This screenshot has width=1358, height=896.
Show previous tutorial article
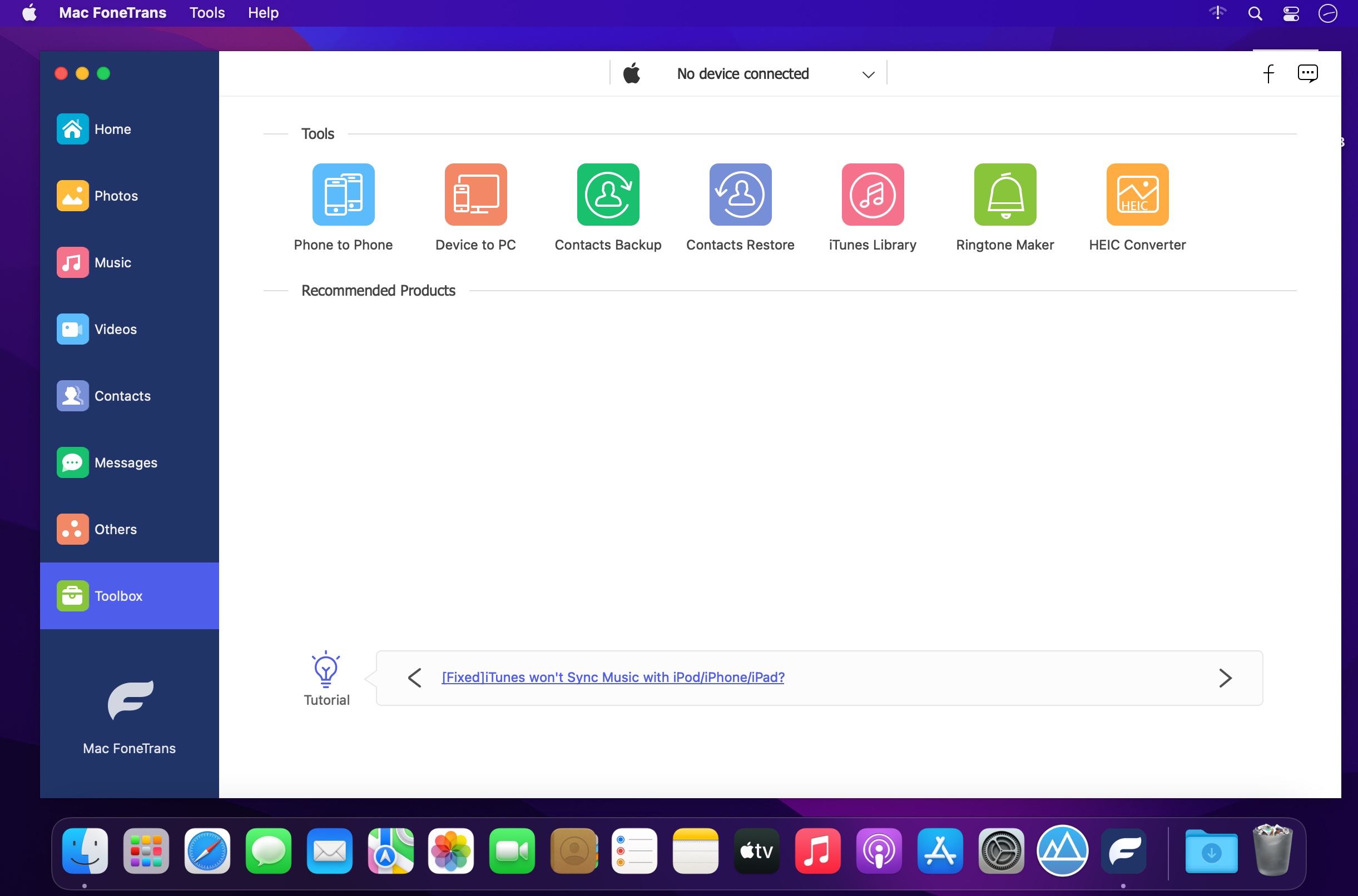[414, 678]
